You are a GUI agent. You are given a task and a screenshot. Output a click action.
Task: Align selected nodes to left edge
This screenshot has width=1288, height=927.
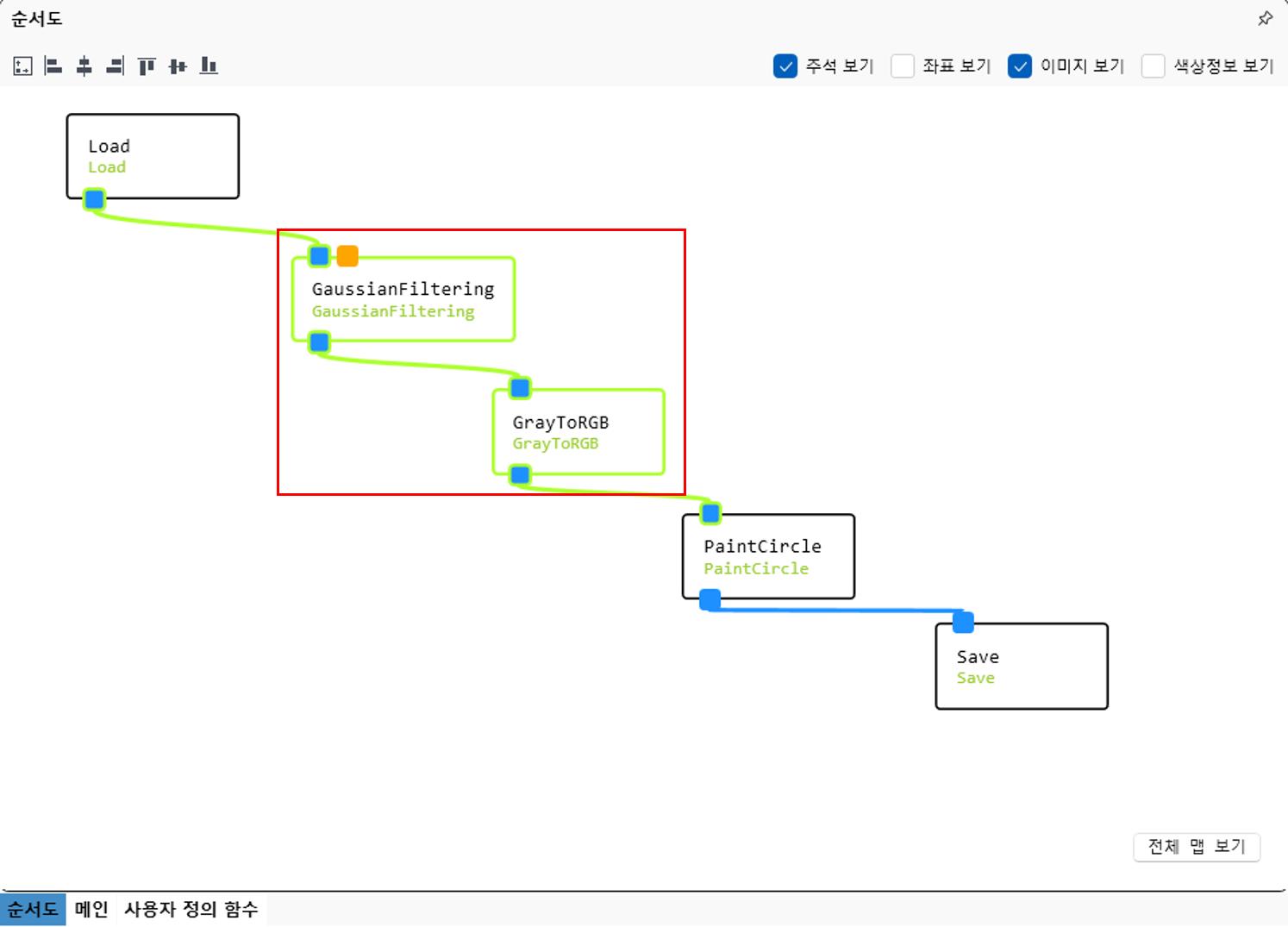[x=53, y=66]
